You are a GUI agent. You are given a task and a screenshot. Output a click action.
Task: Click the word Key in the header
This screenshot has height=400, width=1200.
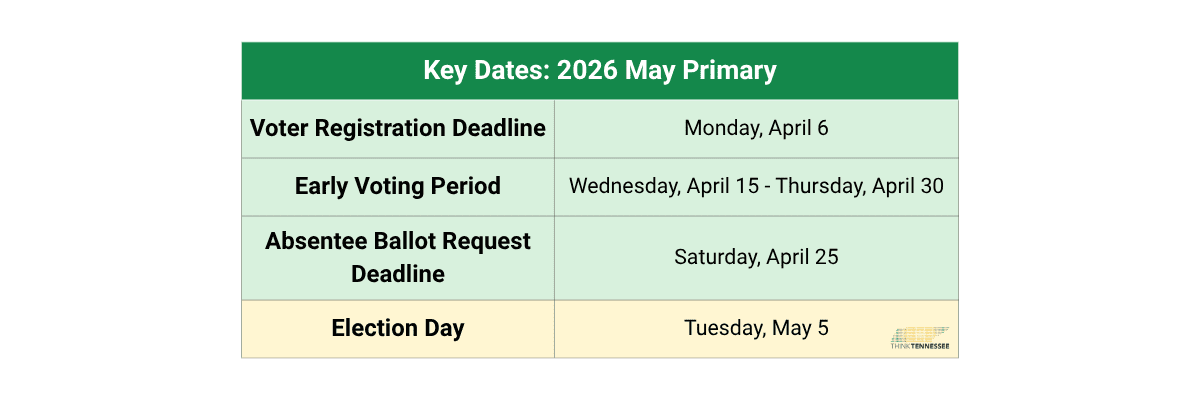443,71
